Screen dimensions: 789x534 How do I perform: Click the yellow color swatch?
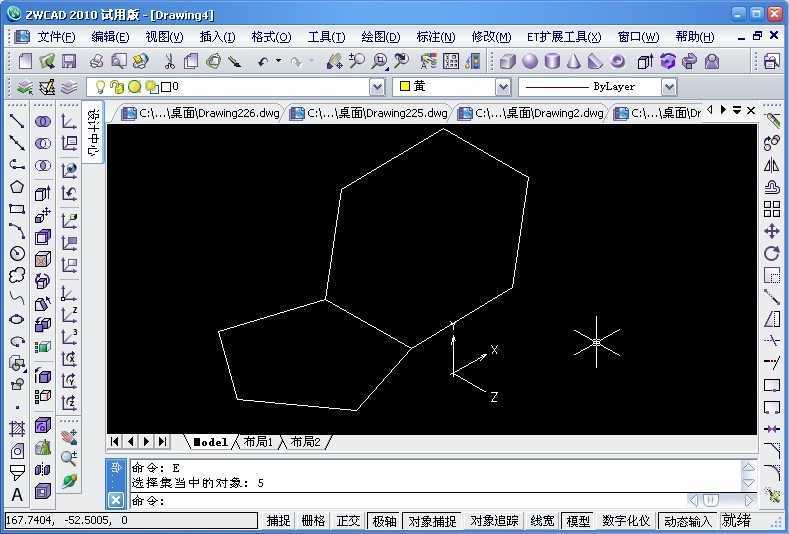405,86
